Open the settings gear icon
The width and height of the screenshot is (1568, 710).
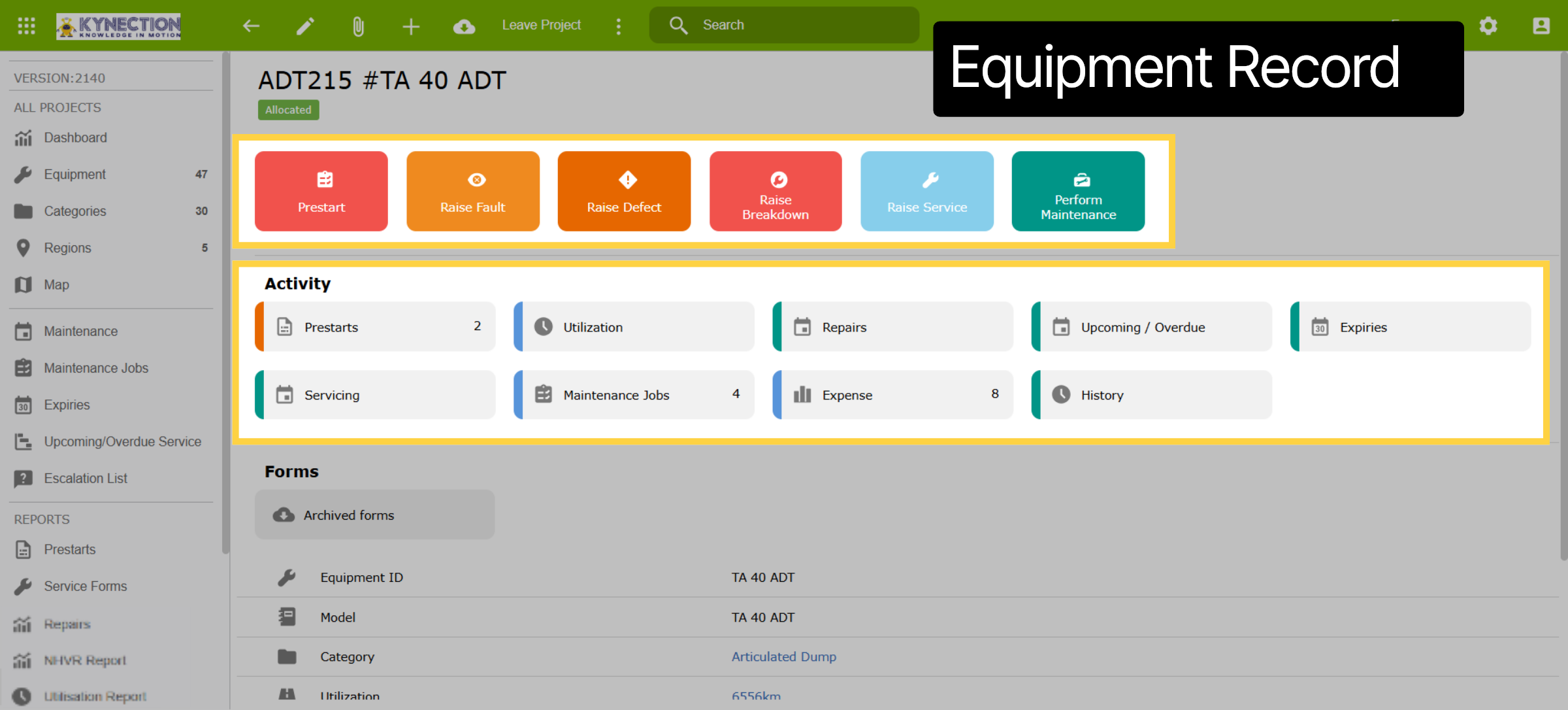pos(1488,25)
